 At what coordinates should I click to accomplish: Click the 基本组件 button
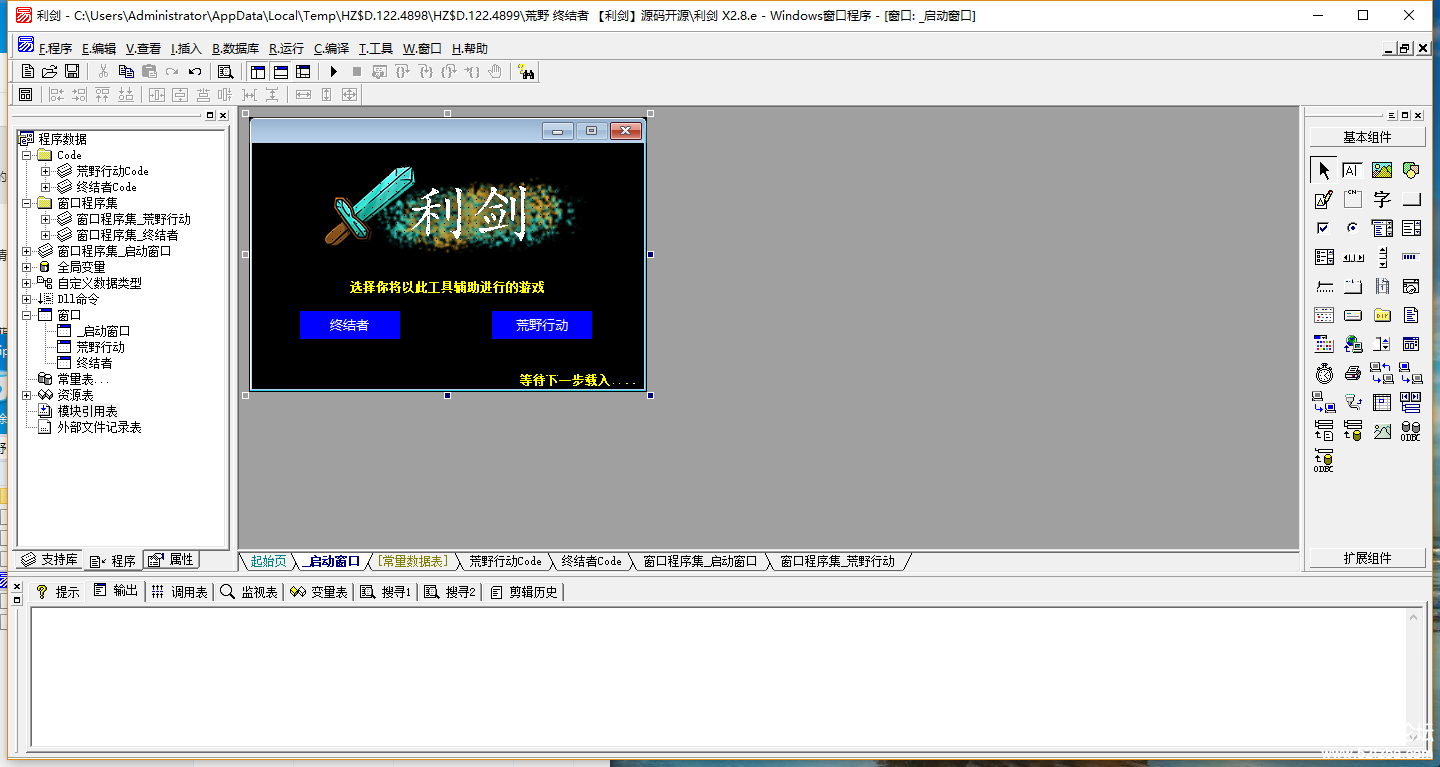(x=1367, y=137)
